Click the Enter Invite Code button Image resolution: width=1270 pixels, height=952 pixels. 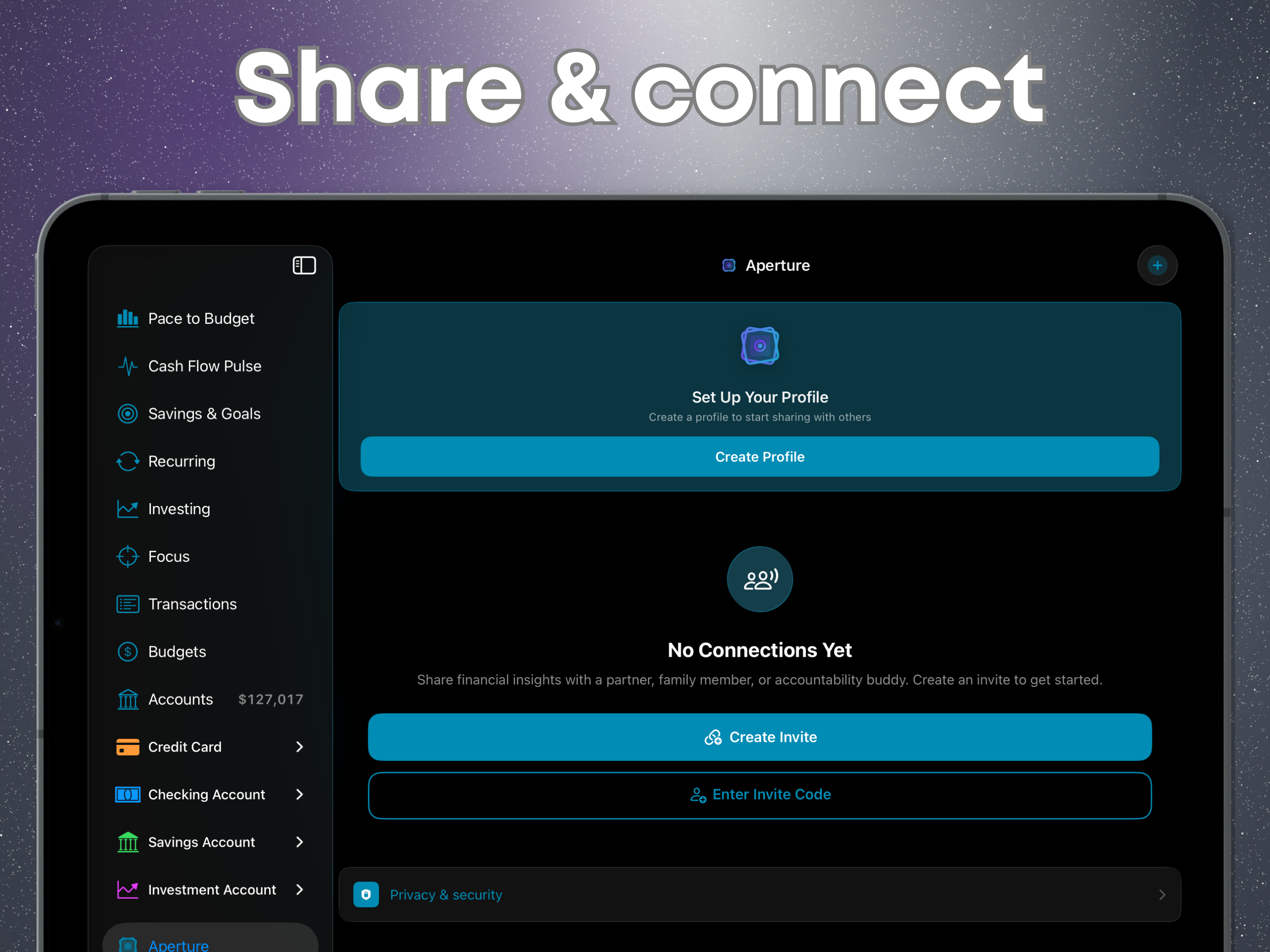(760, 795)
